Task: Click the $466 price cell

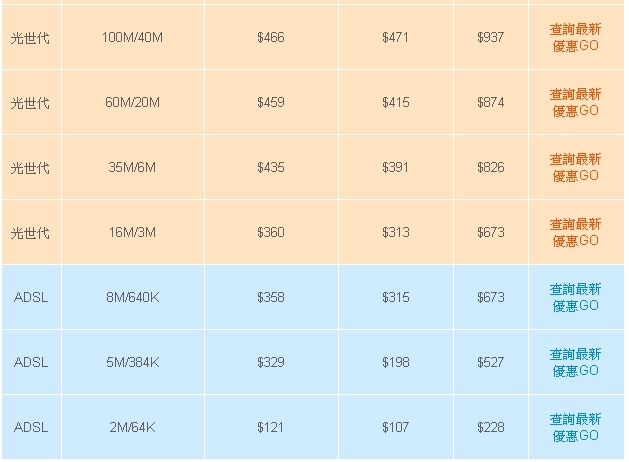Action: coord(271,37)
